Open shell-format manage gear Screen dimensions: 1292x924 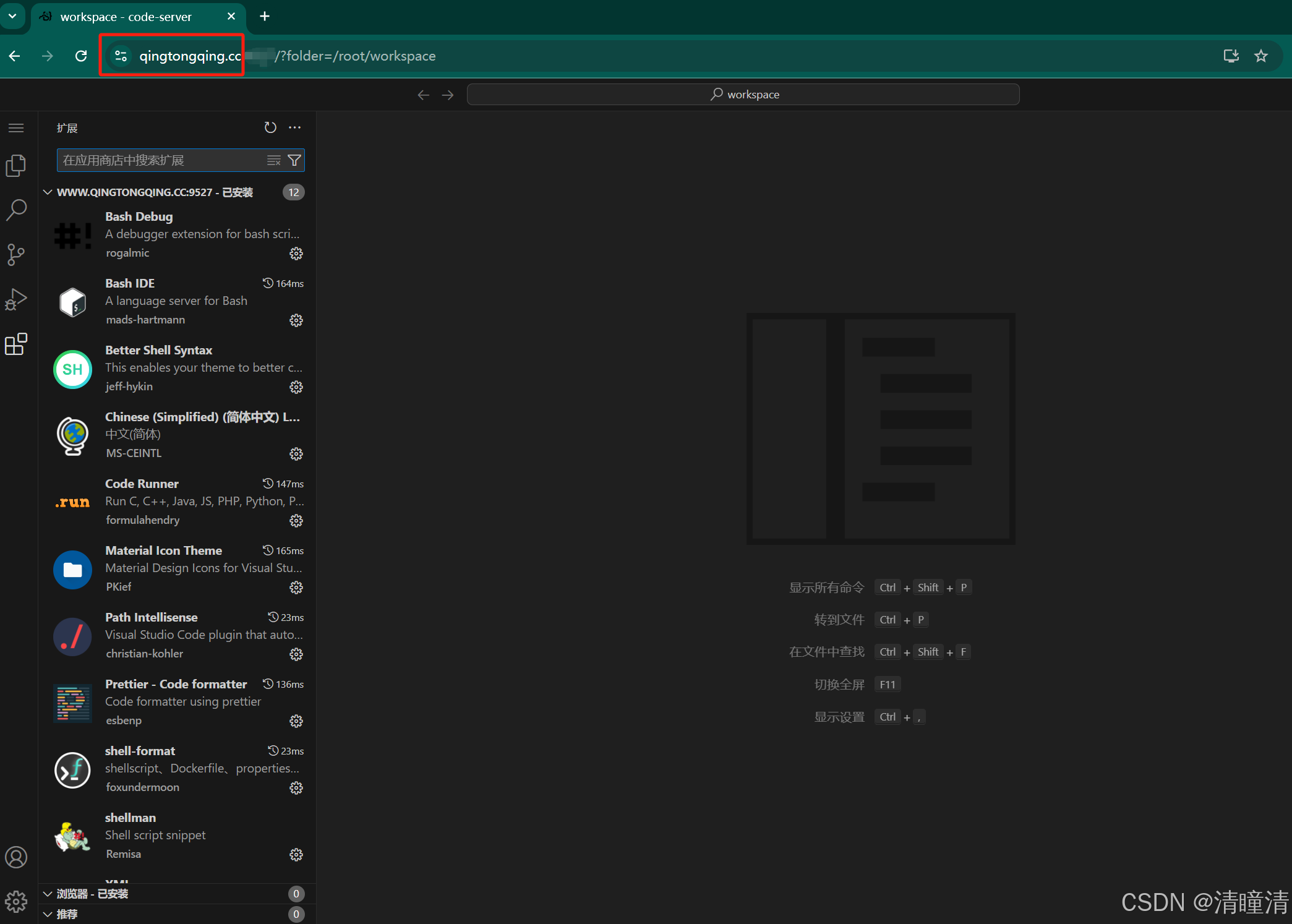click(296, 788)
